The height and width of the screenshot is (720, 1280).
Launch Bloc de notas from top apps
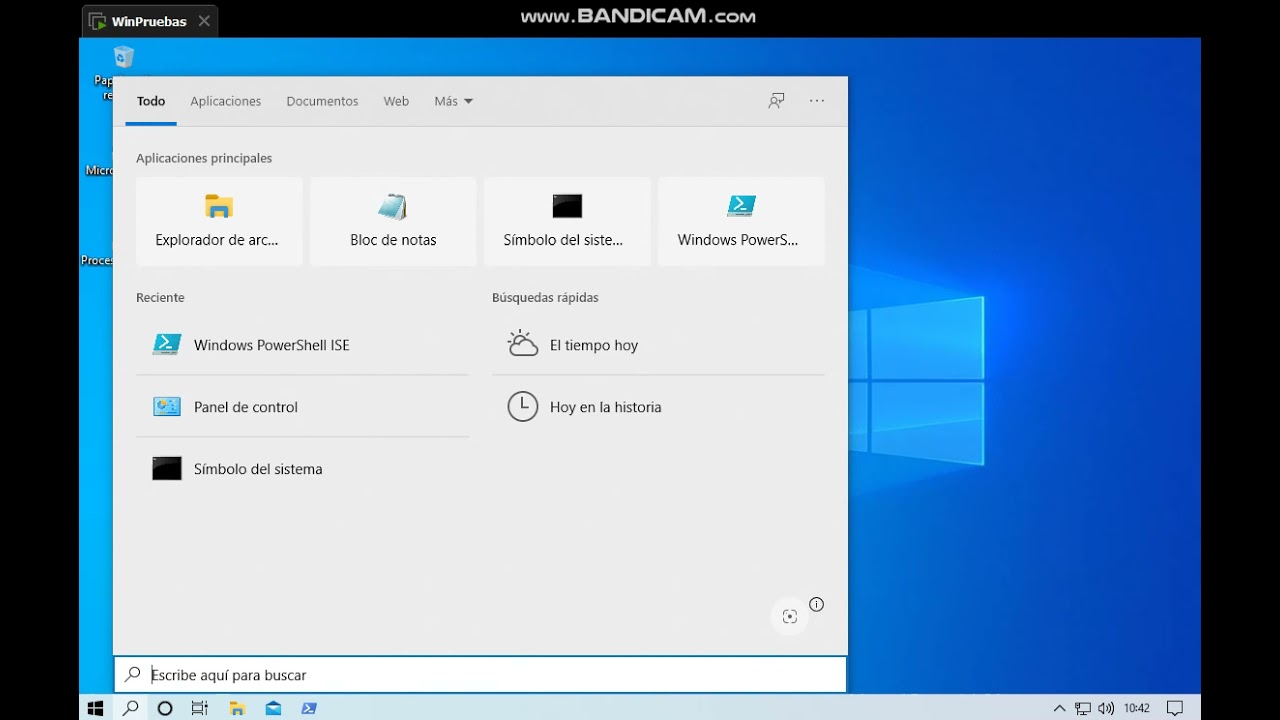tap(393, 221)
